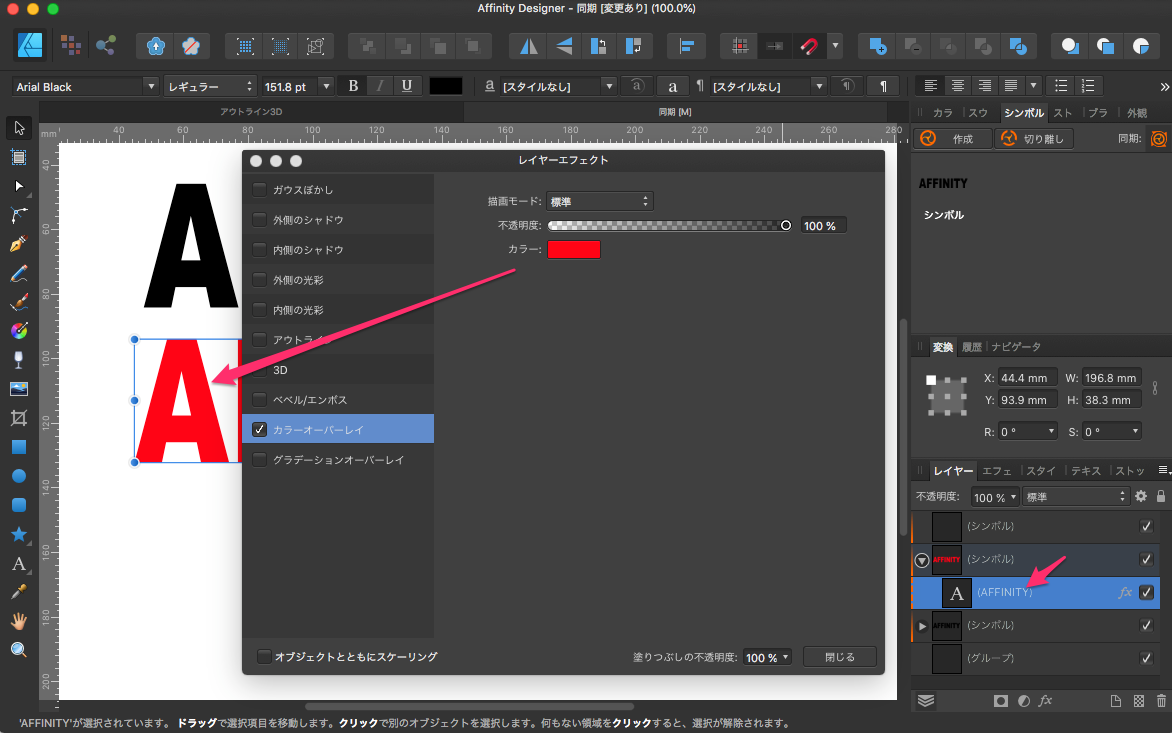Toggle Underline text formatting button
Screen dimensions: 1172x733
click(x=407, y=86)
